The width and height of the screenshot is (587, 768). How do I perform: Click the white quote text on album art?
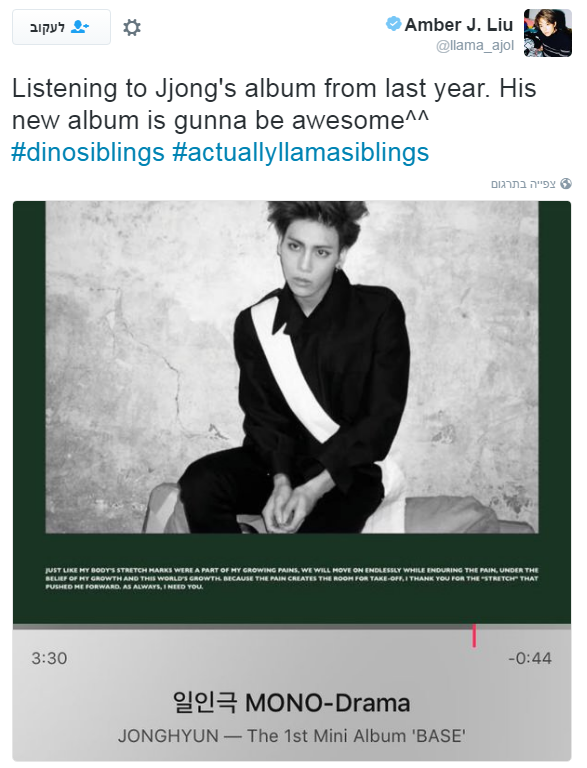292,578
